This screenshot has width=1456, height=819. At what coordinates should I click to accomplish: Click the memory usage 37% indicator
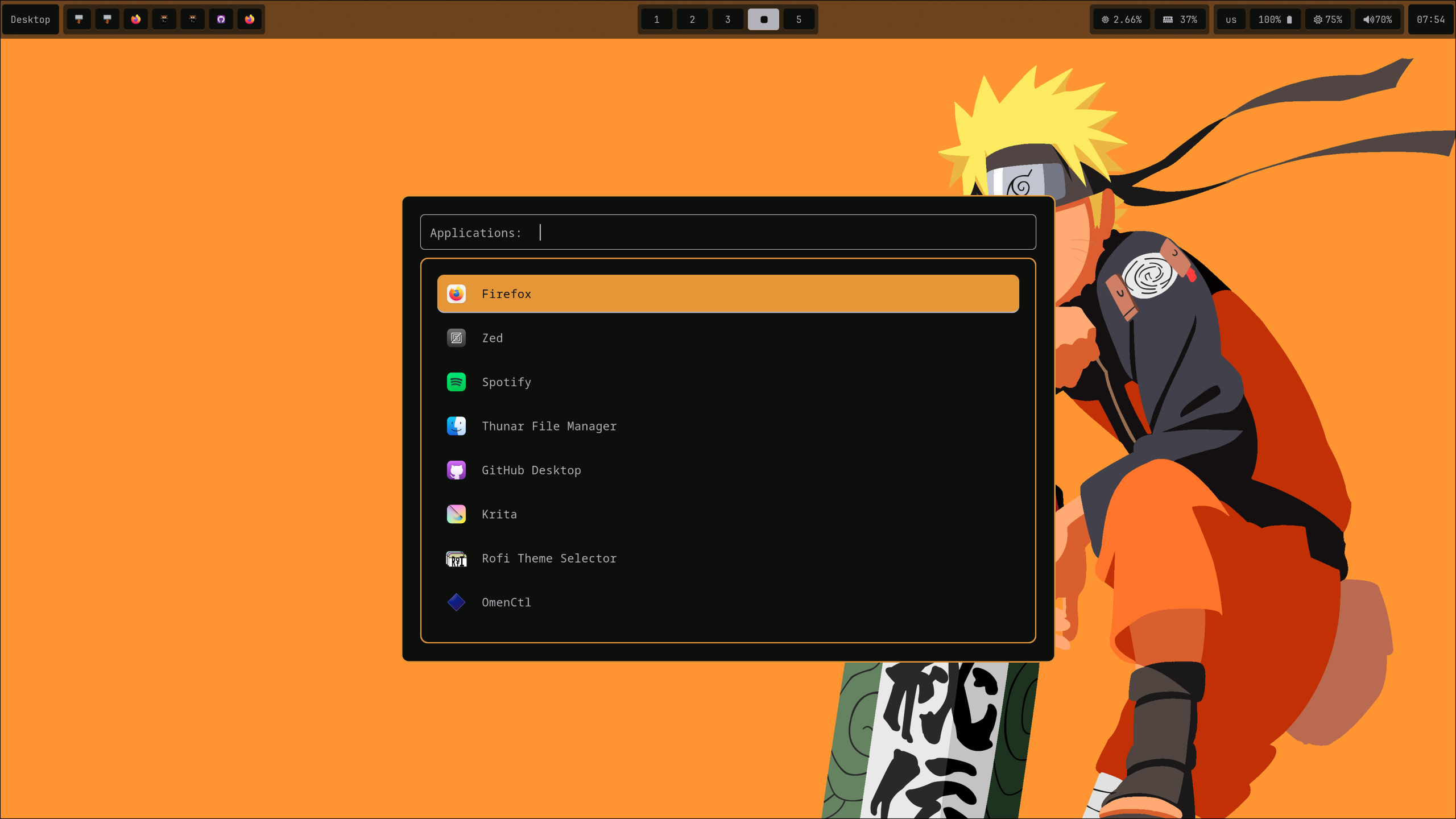click(1180, 19)
